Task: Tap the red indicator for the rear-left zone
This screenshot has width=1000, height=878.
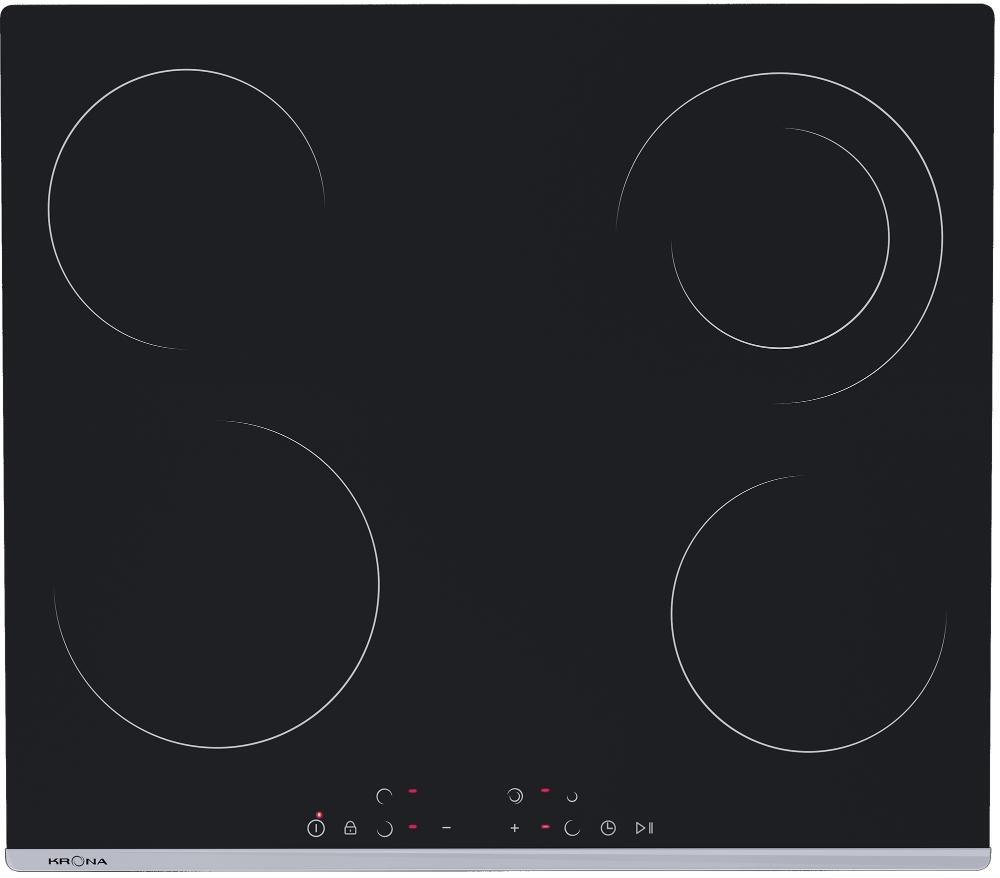Action: [x=413, y=791]
